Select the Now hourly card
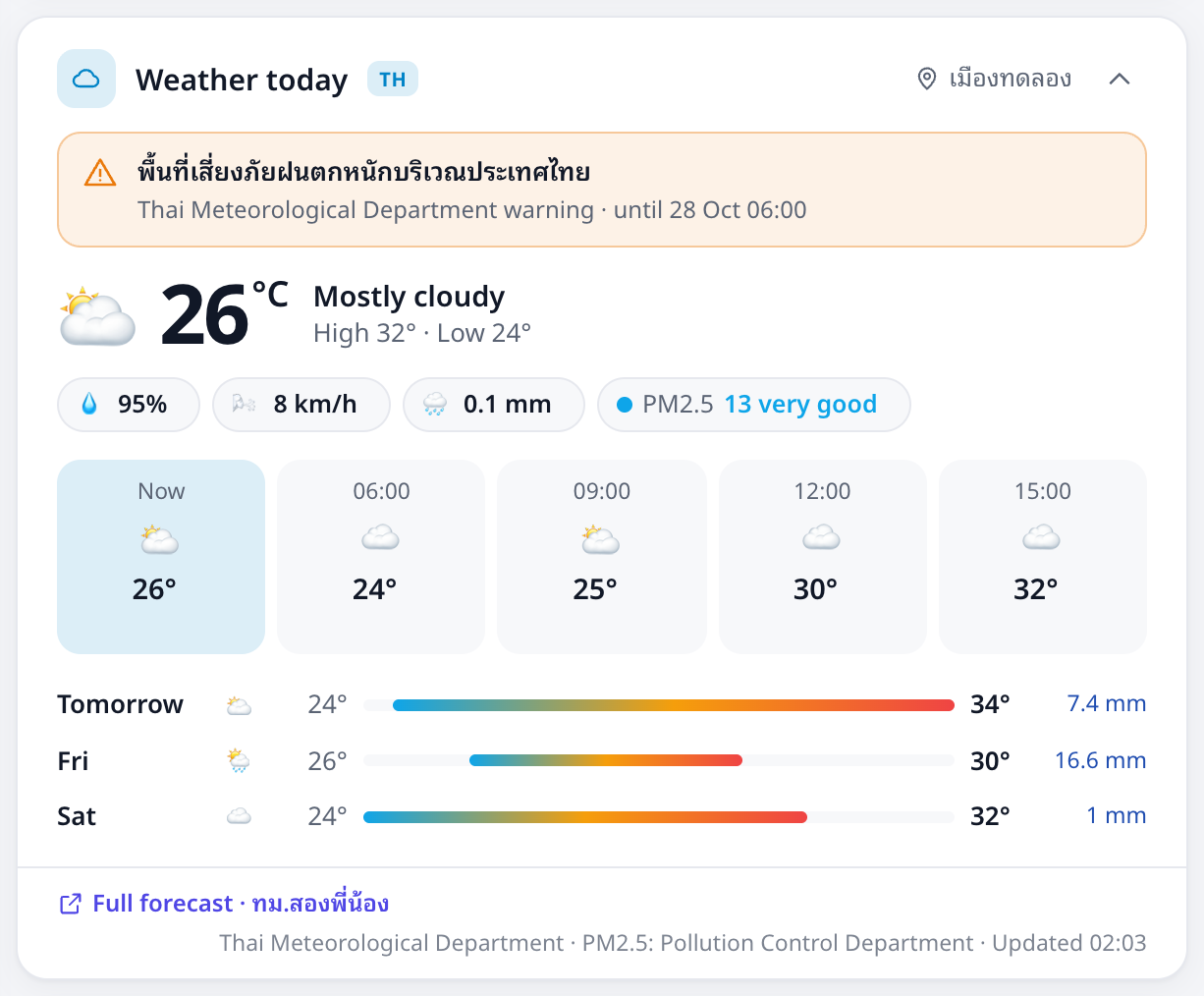Viewport: 1204px width, 996px height. pyautogui.click(x=161, y=557)
